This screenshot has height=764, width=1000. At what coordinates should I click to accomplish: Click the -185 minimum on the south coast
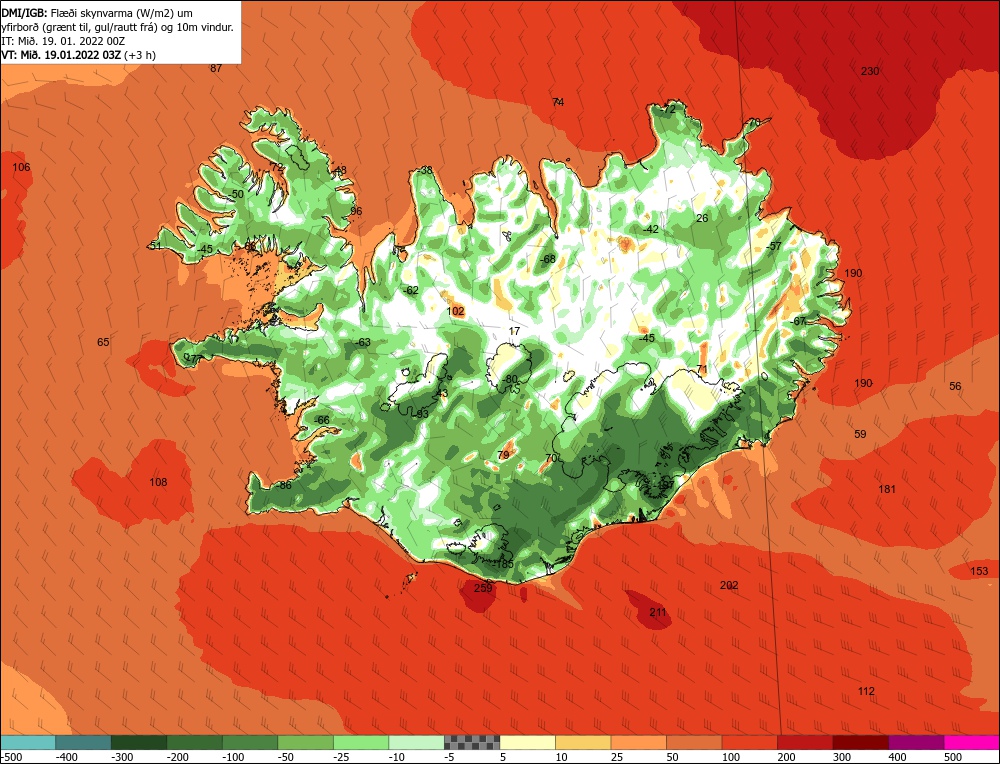pyautogui.click(x=503, y=564)
